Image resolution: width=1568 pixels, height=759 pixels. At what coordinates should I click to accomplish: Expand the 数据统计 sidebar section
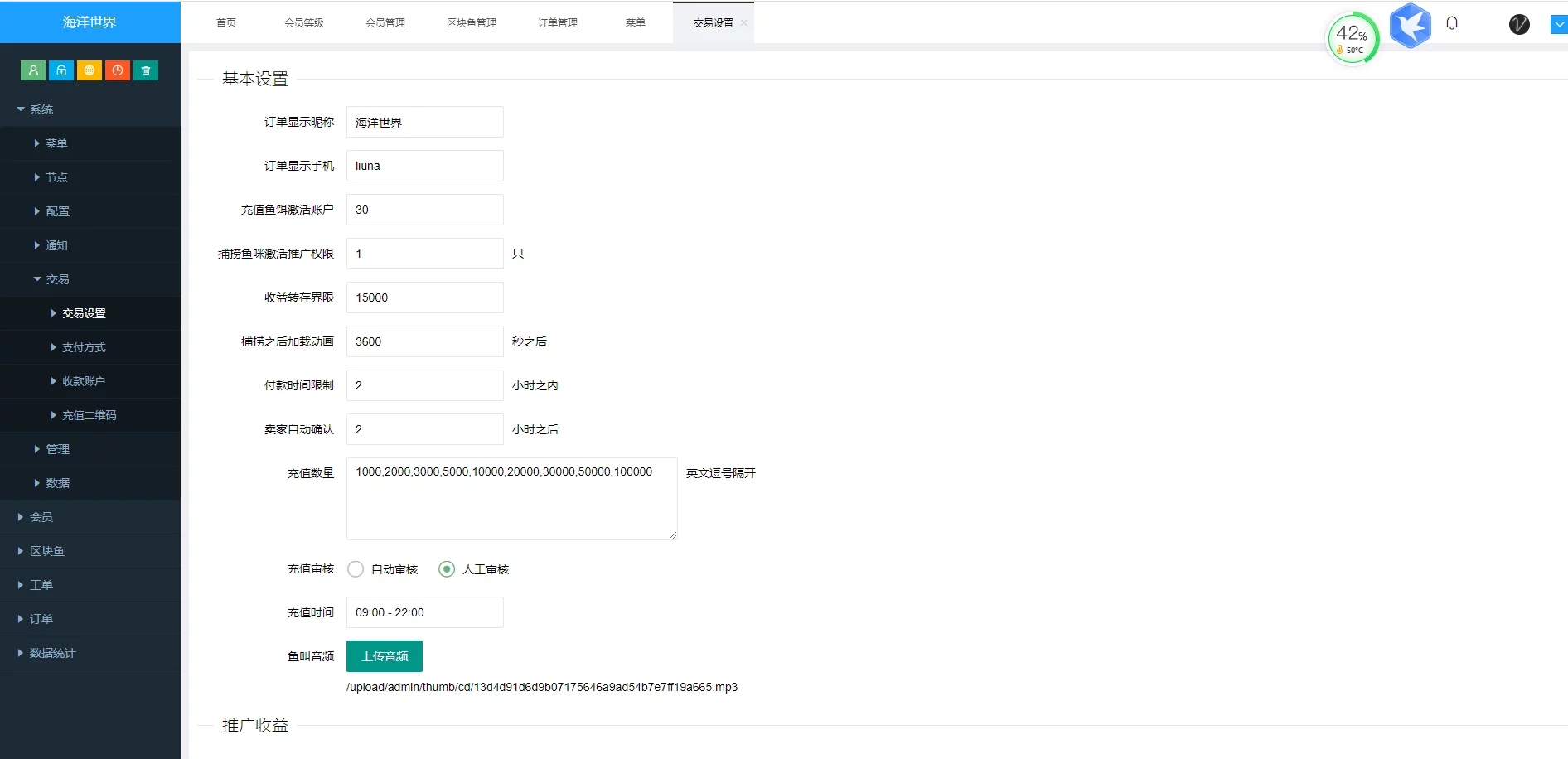[x=52, y=653]
